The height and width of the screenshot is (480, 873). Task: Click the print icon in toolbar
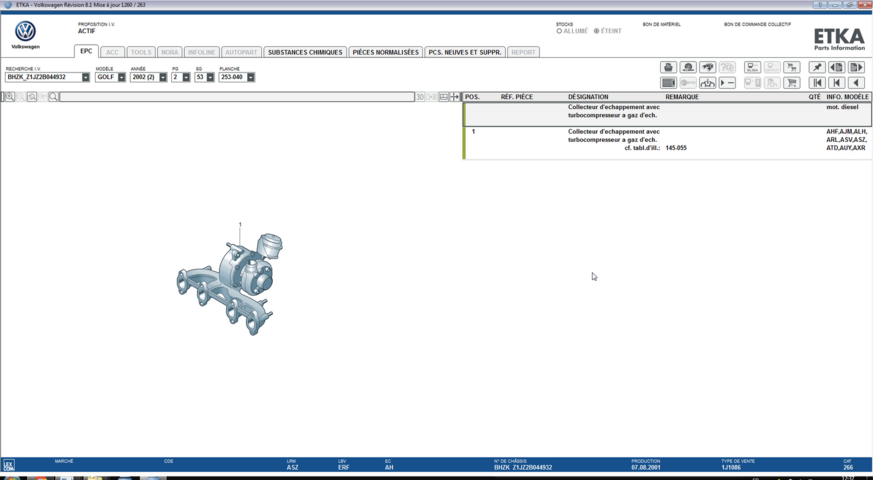pos(668,67)
